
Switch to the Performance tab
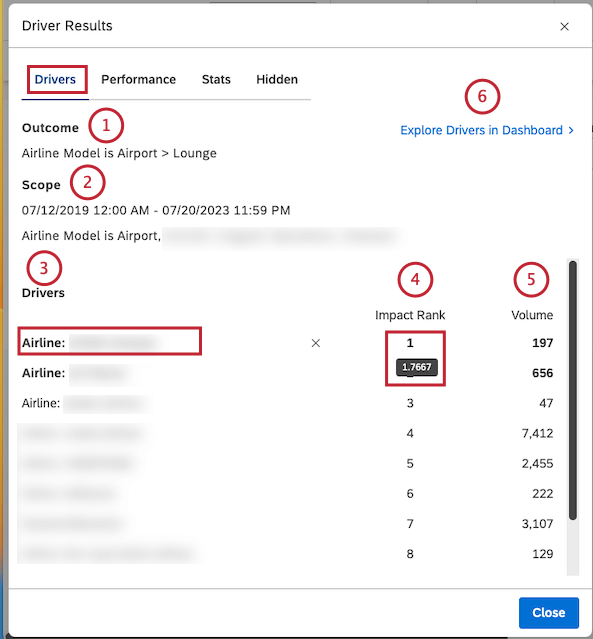[x=139, y=79]
